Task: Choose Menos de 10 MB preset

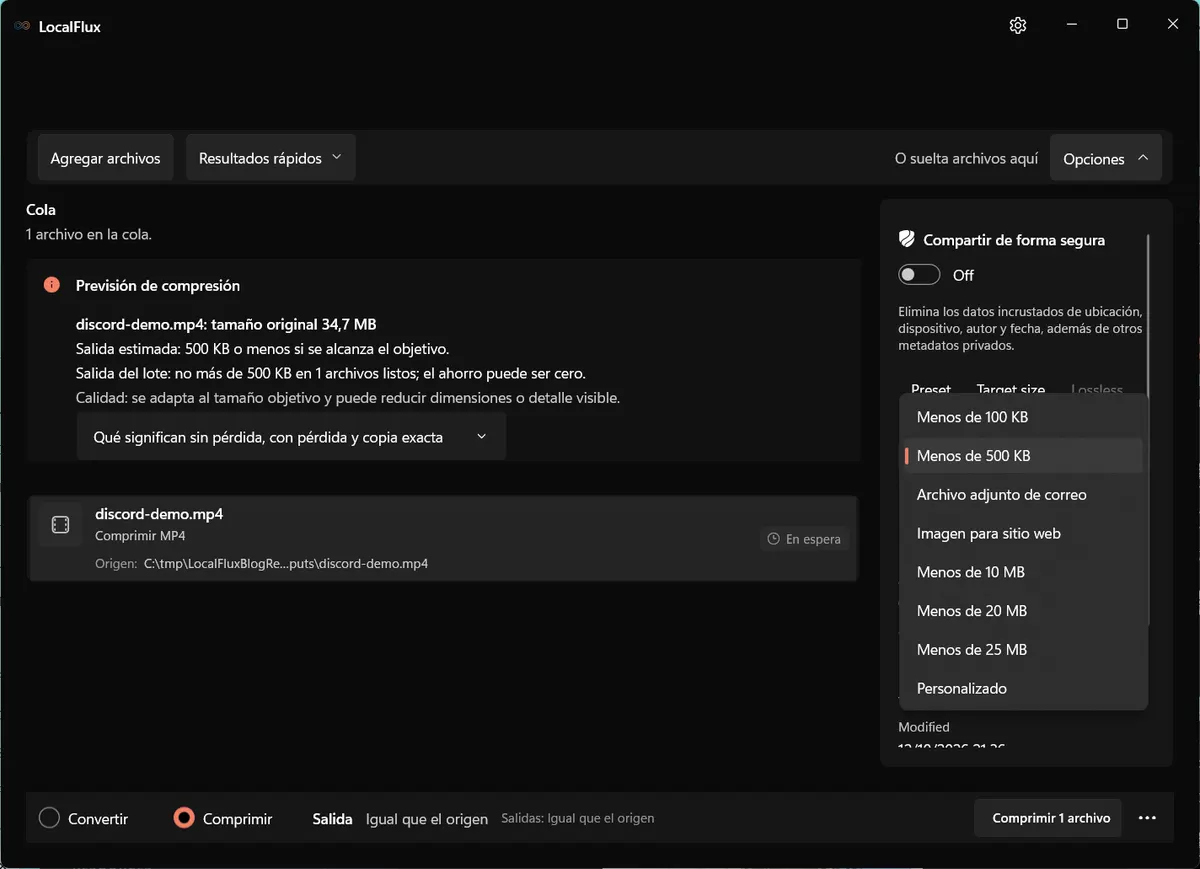Action: tap(1023, 572)
